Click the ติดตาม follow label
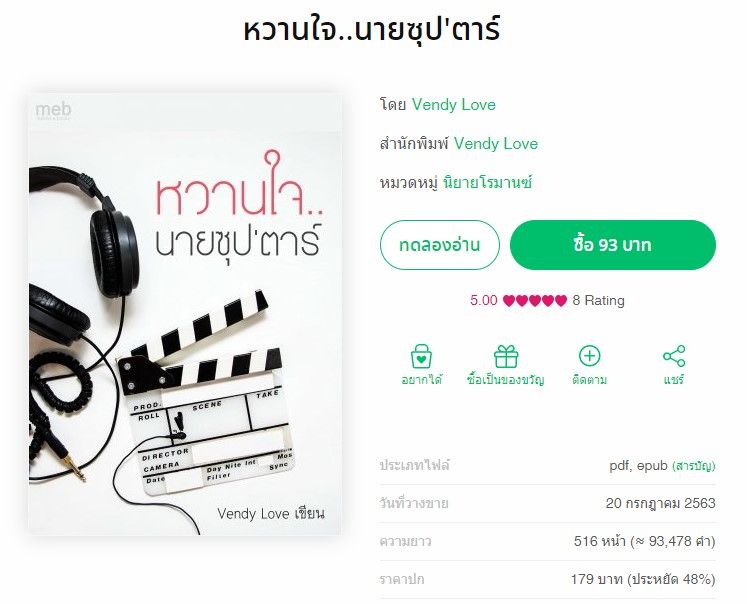Image resolution: width=747 pixels, height=604 pixels. pos(589,380)
